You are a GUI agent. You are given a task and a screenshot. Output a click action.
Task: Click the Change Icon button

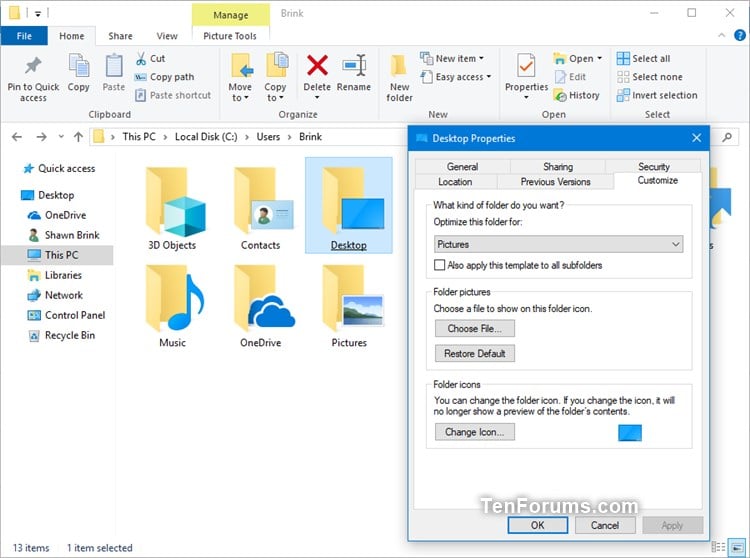coord(474,432)
